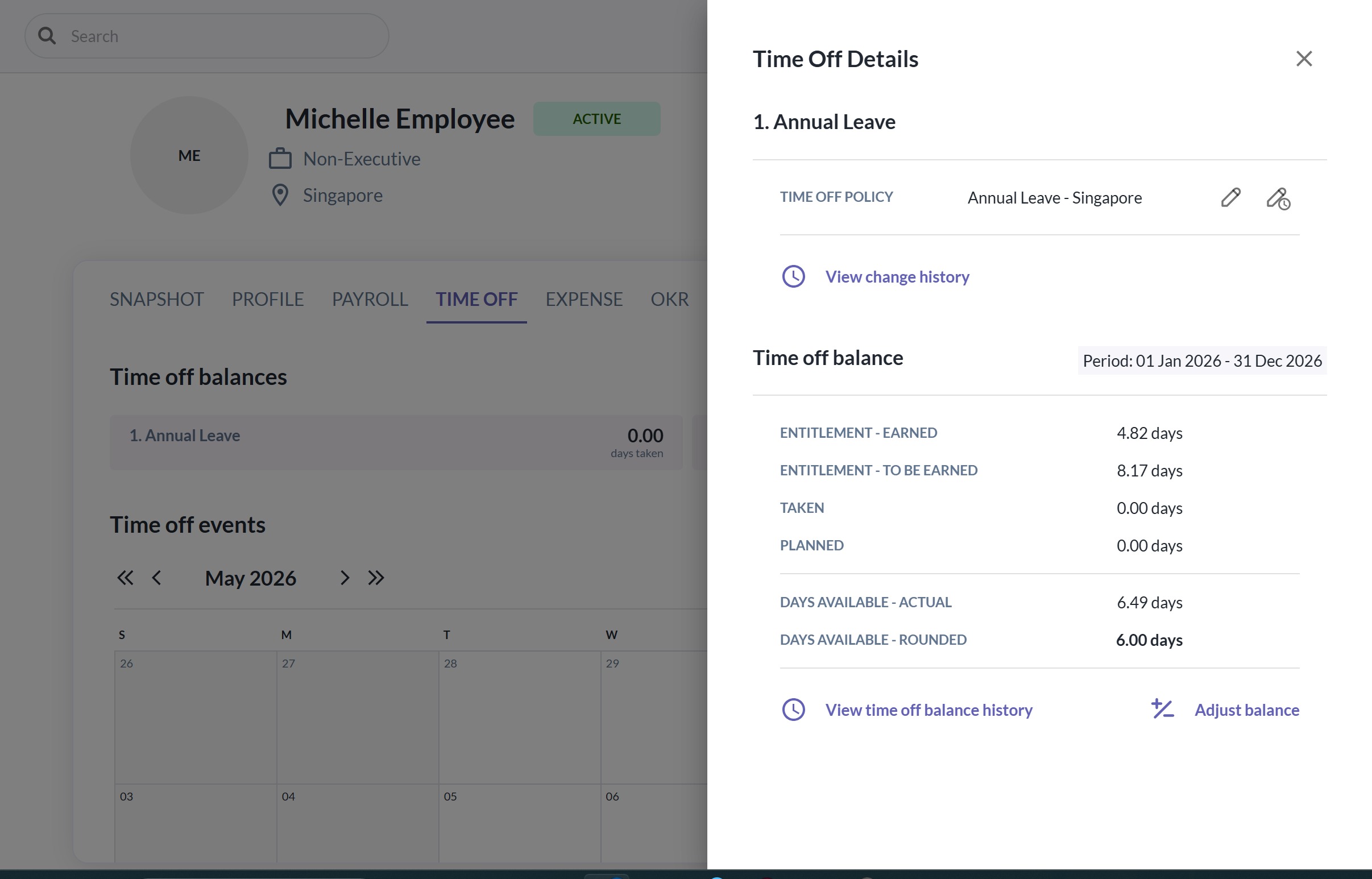Click the clock icon beside balance history link
1372x879 pixels.
click(793, 710)
